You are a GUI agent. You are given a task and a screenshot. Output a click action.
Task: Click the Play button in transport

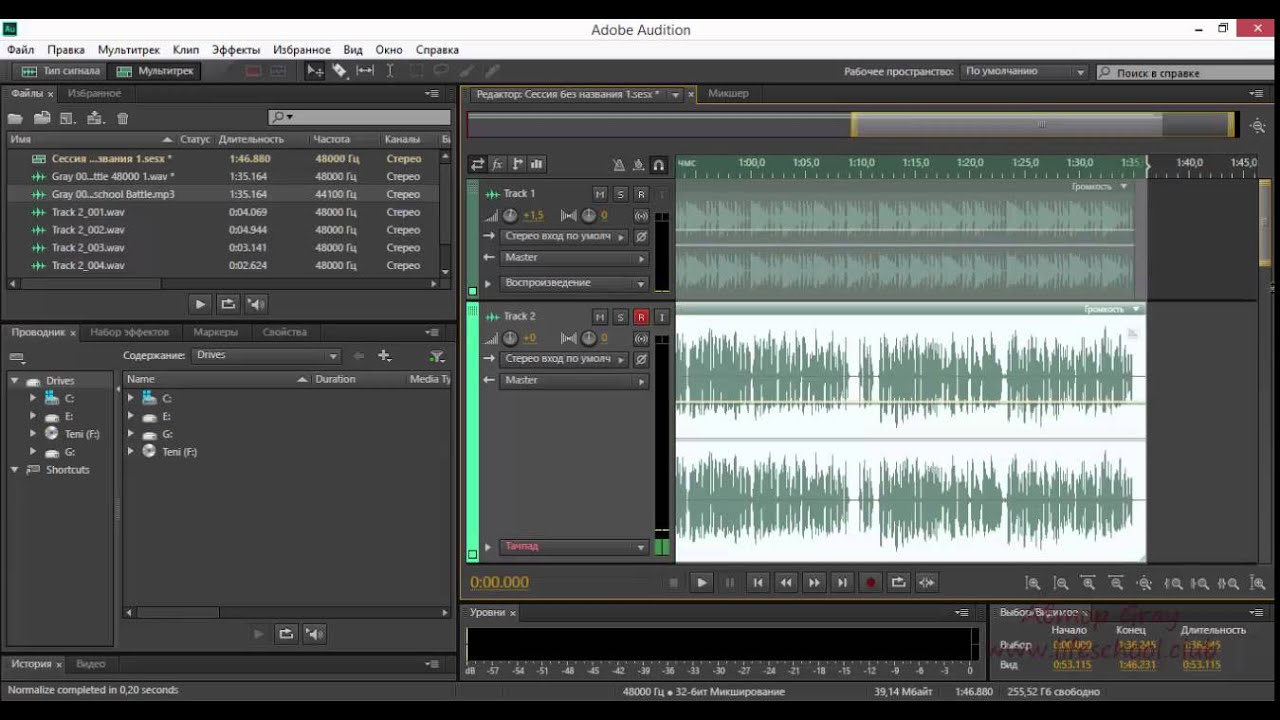701,582
